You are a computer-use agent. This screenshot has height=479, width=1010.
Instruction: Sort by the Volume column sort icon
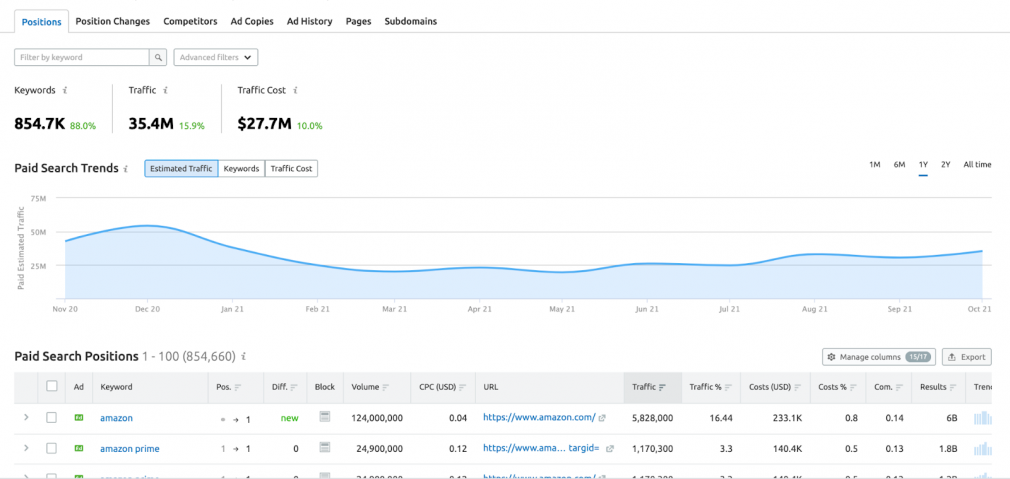pos(386,388)
